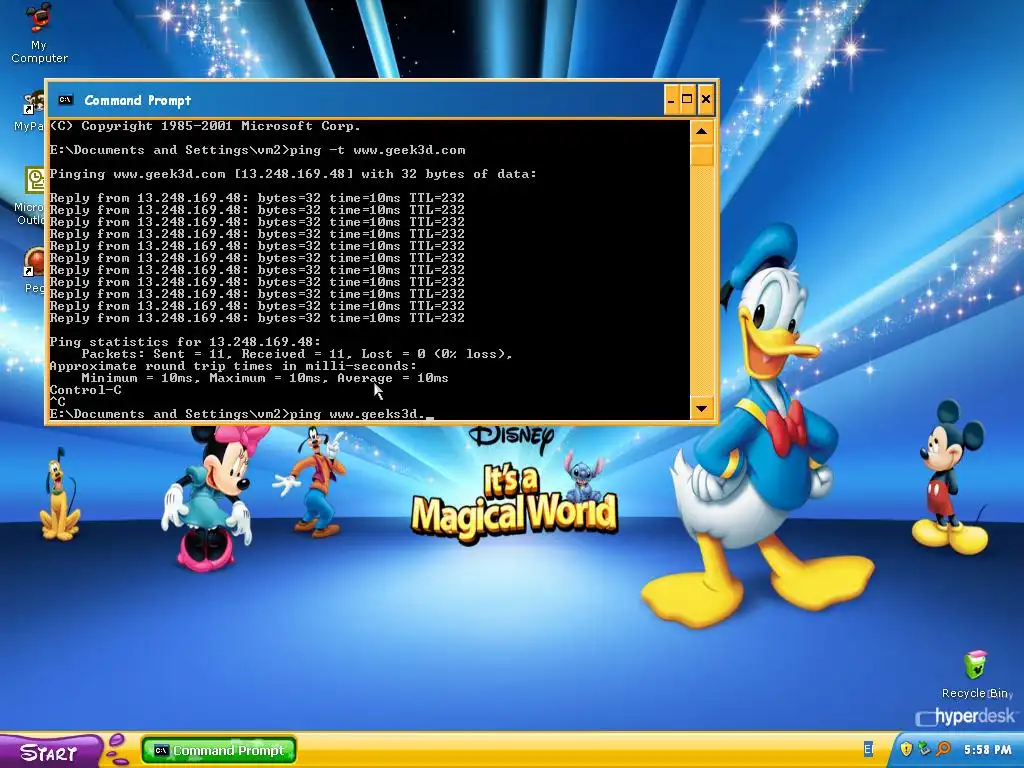Click the green network connection tray icon
Viewport: 1024px width, 768px height.
[x=924, y=749]
